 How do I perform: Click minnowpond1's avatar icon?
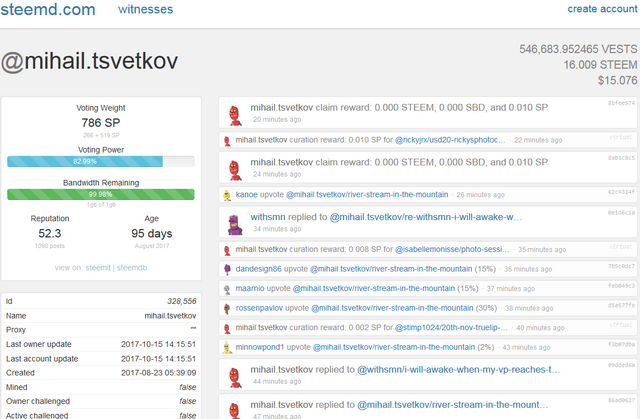tap(227, 348)
